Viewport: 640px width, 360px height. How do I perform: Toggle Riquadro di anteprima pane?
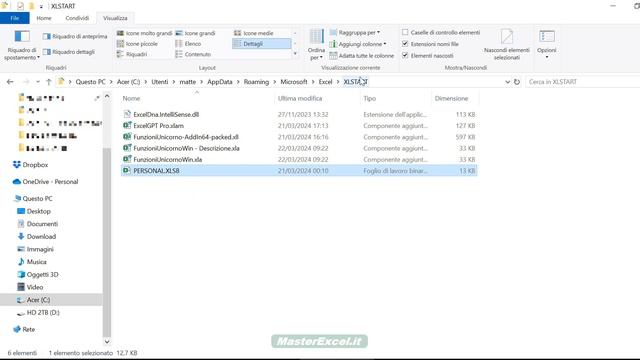coord(75,36)
